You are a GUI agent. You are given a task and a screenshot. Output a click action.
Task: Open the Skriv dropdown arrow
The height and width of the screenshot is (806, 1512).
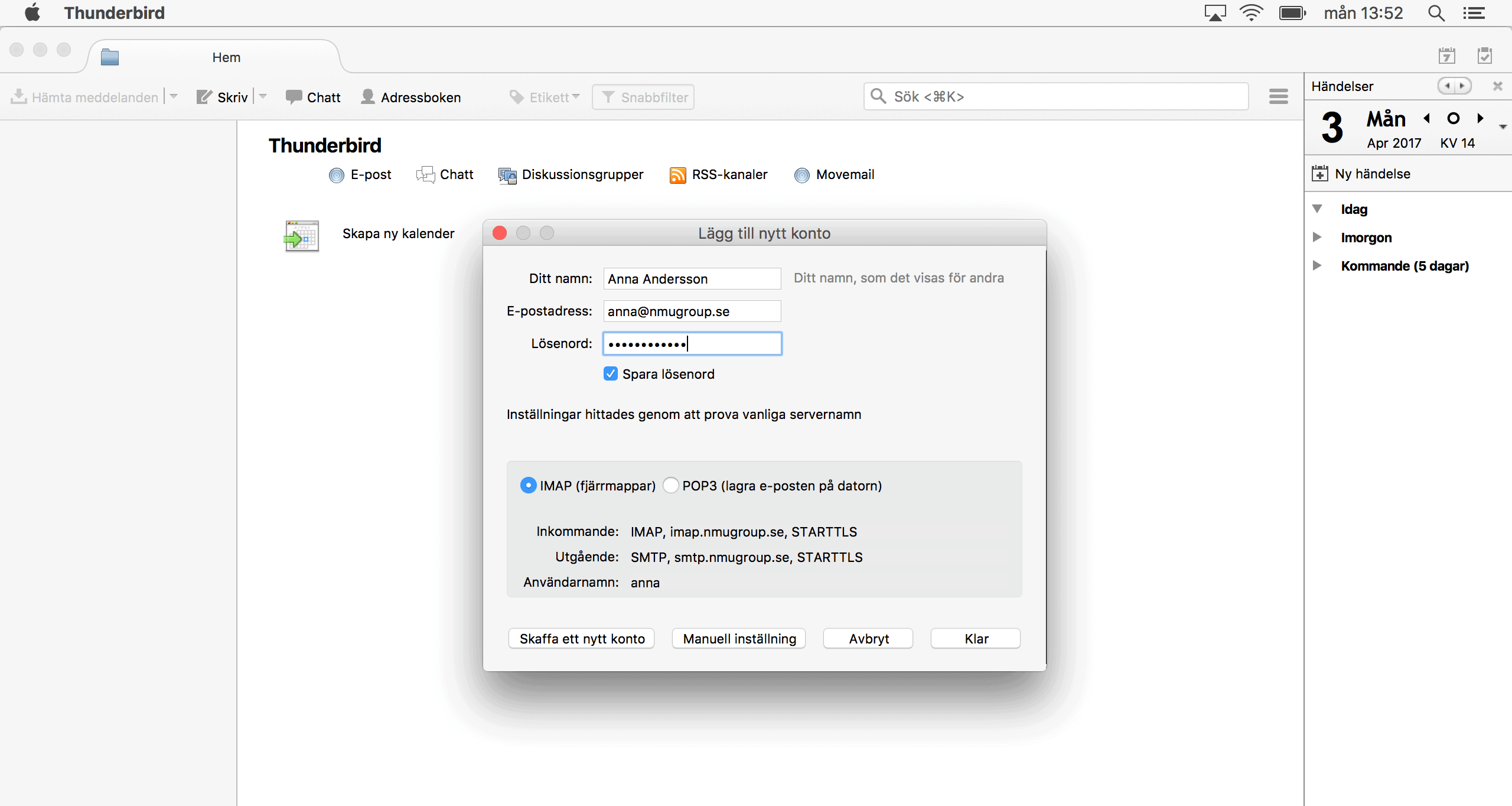coord(263,96)
